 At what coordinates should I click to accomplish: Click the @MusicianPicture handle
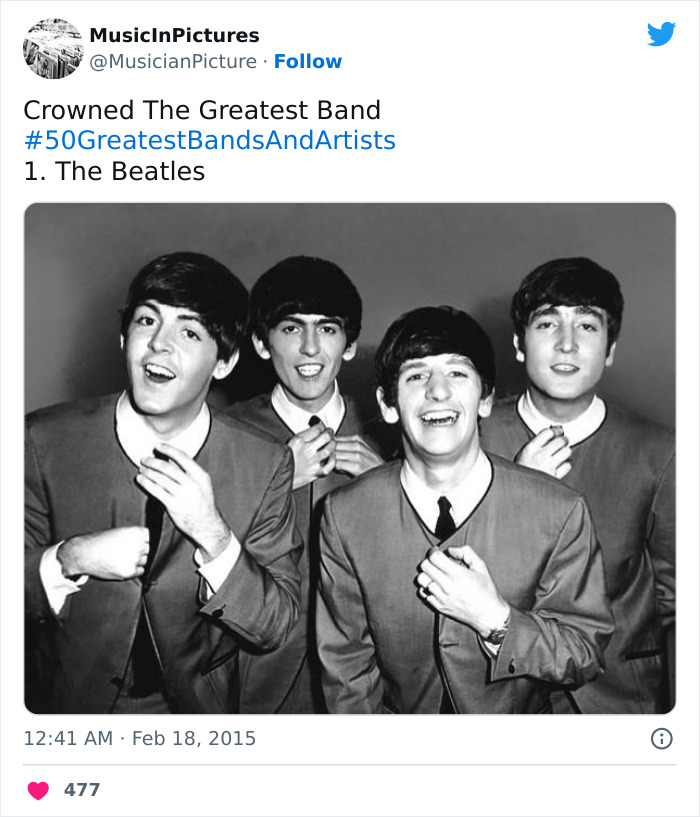click(x=173, y=61)
